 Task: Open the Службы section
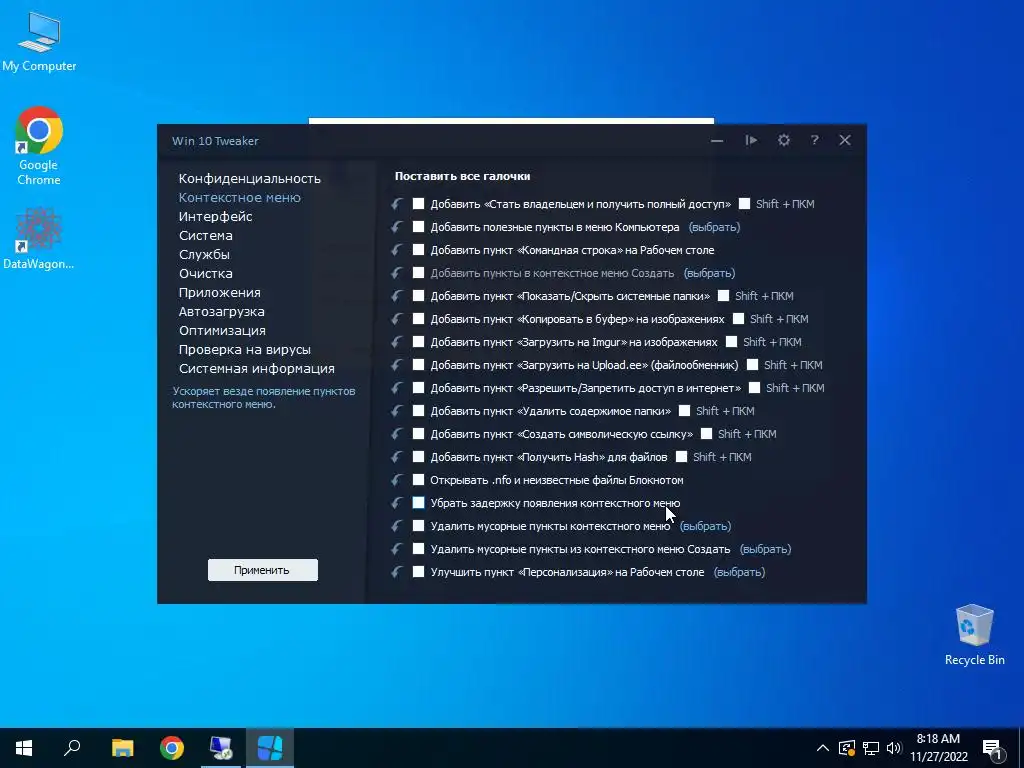204,254
